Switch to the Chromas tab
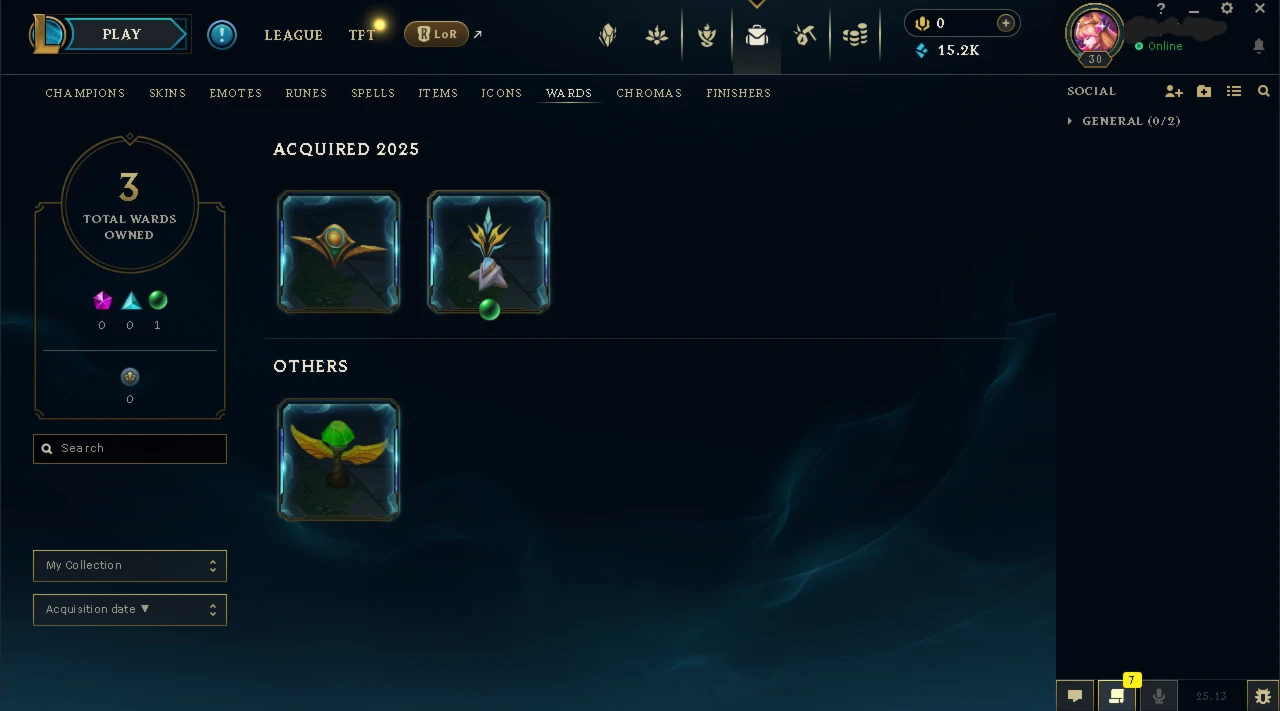The width and height of the screenshot is (1280, 711). [649, 93]
